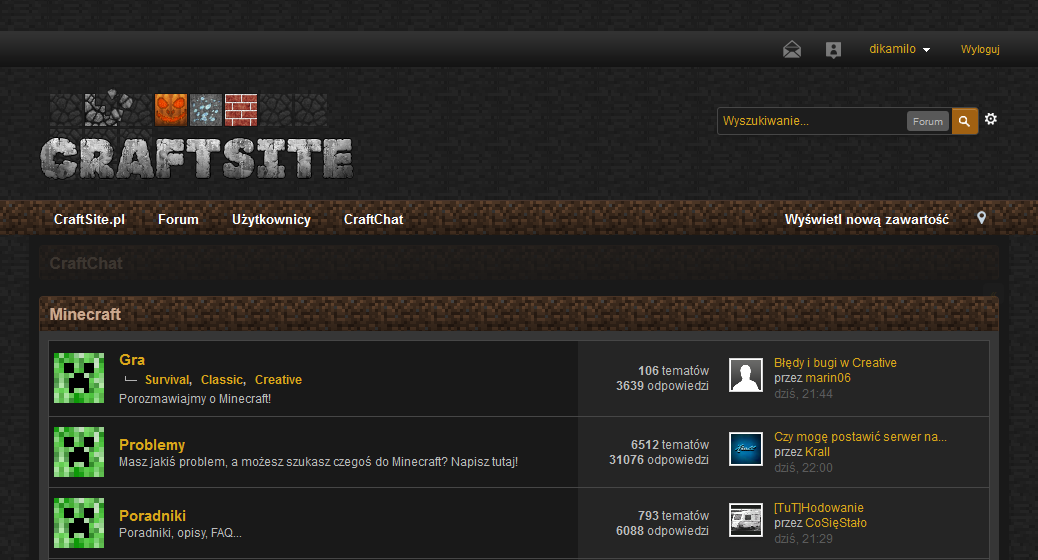Image resolution: width=1038 pixels, height=560 pixels.
Task: Open the Gra forum
Action: click(132, 359)
